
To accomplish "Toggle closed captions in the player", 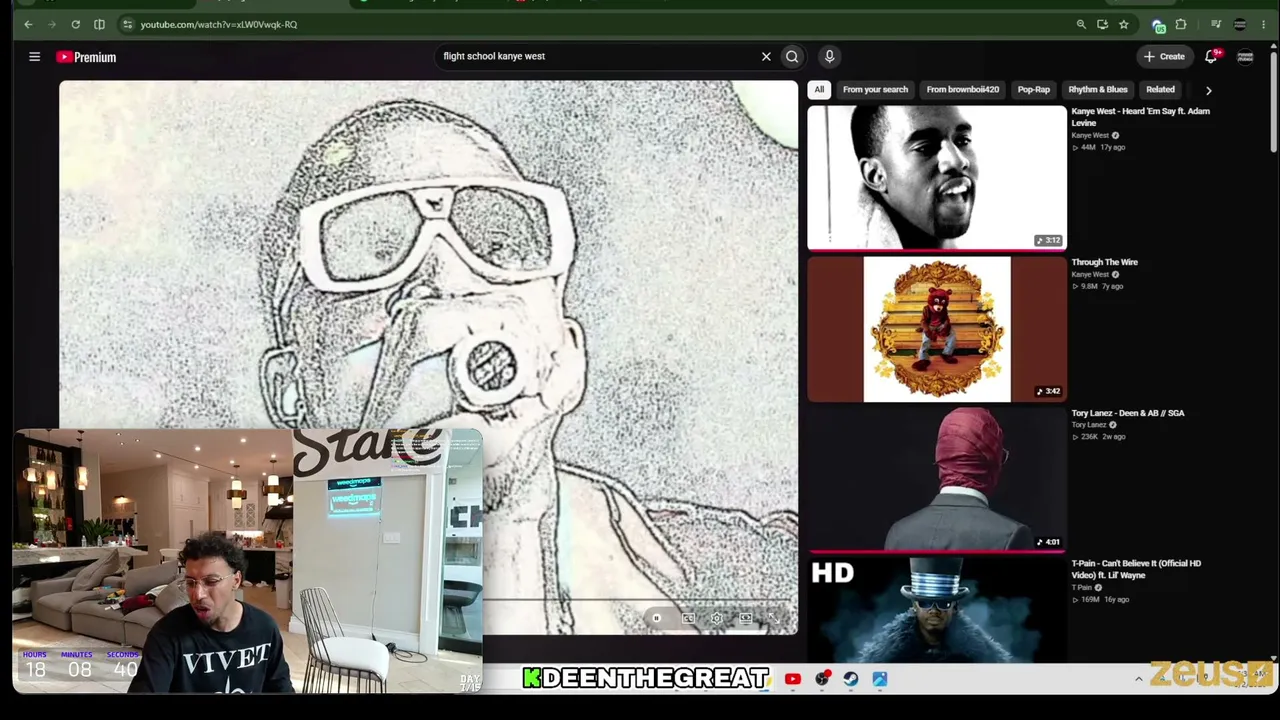I will pos(688,618).
